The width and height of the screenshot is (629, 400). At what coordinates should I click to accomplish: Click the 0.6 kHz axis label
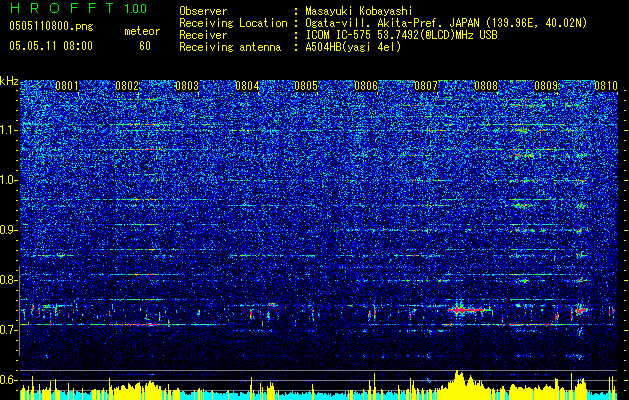point(9,380)
